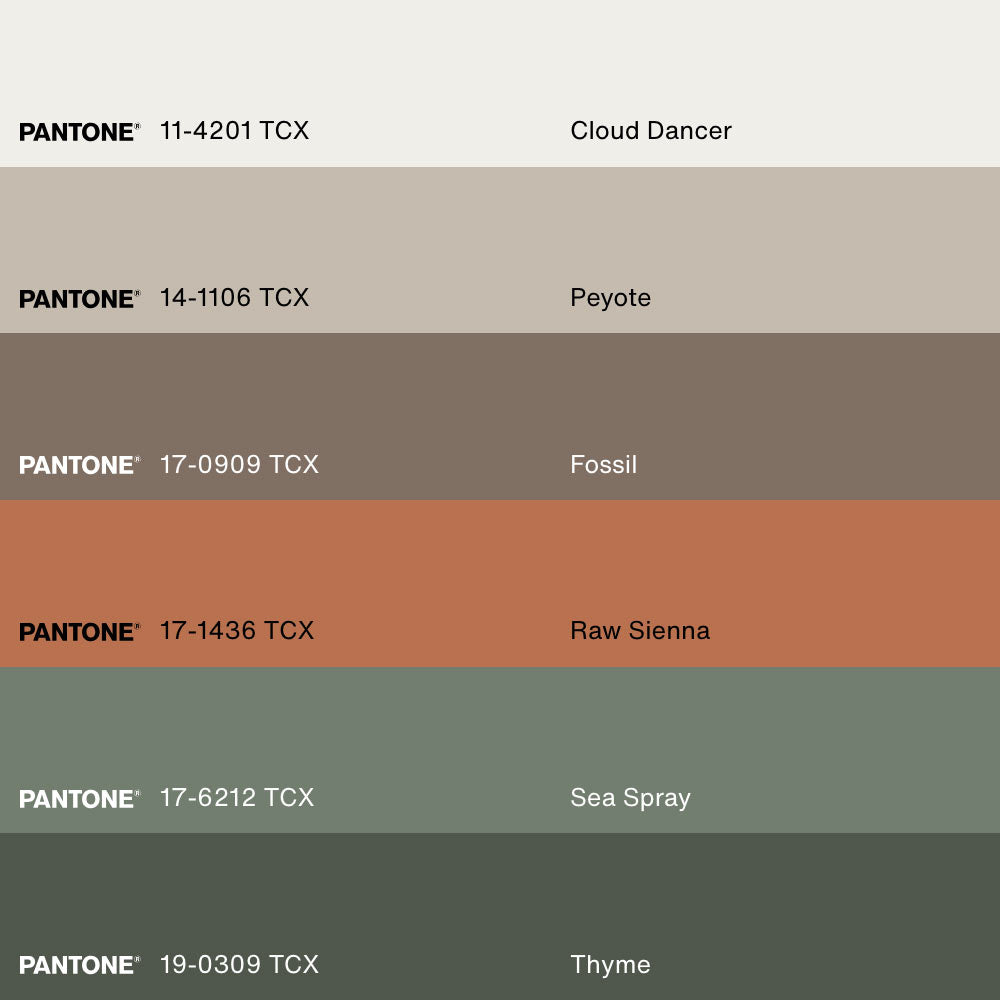Click the Cloud Dancer name label
Image resolution: width=1000 pixels, height=1000 pixels.
(650, 131)
